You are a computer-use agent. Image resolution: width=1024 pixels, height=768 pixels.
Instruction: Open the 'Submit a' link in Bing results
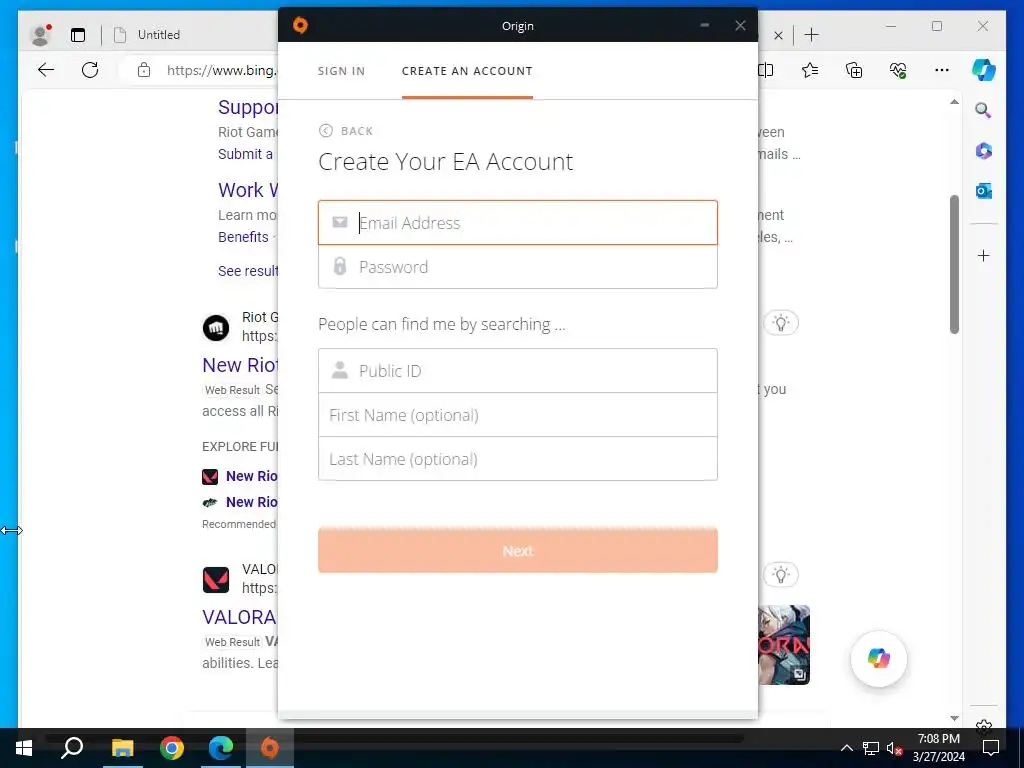(246, 154)
